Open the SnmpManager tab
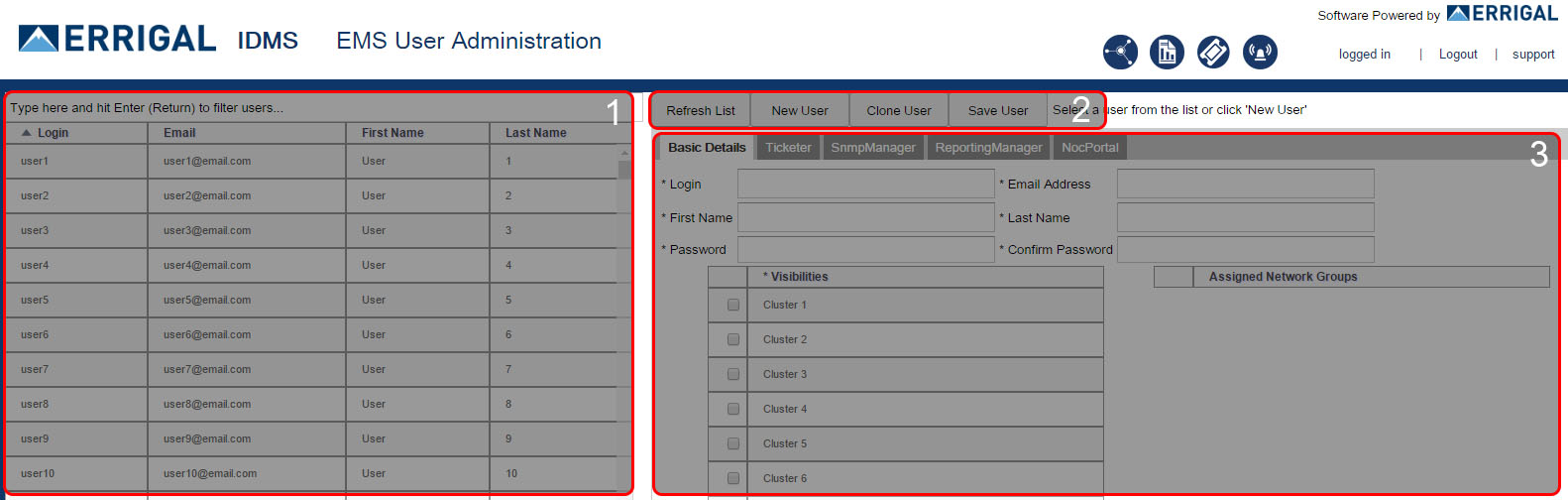 (x=872, y=148)
